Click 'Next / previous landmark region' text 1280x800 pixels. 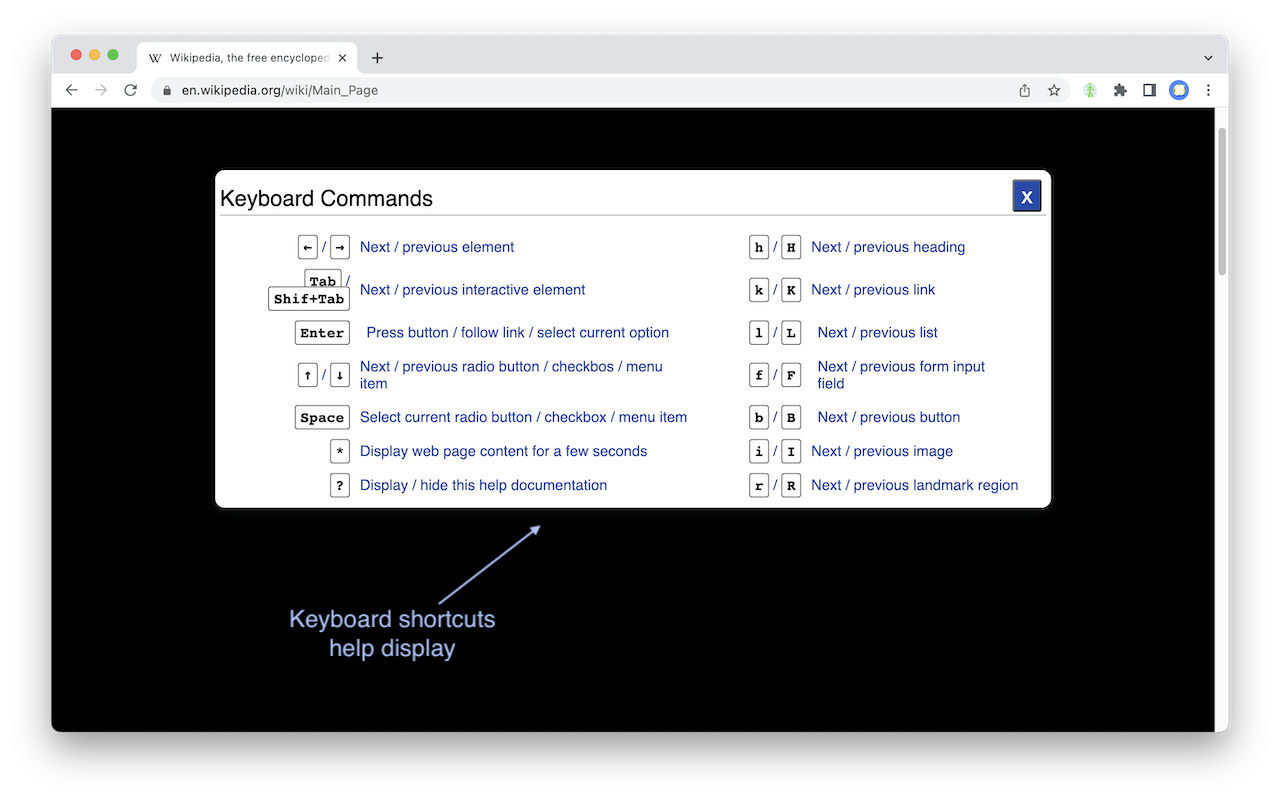tap(915, 486)
